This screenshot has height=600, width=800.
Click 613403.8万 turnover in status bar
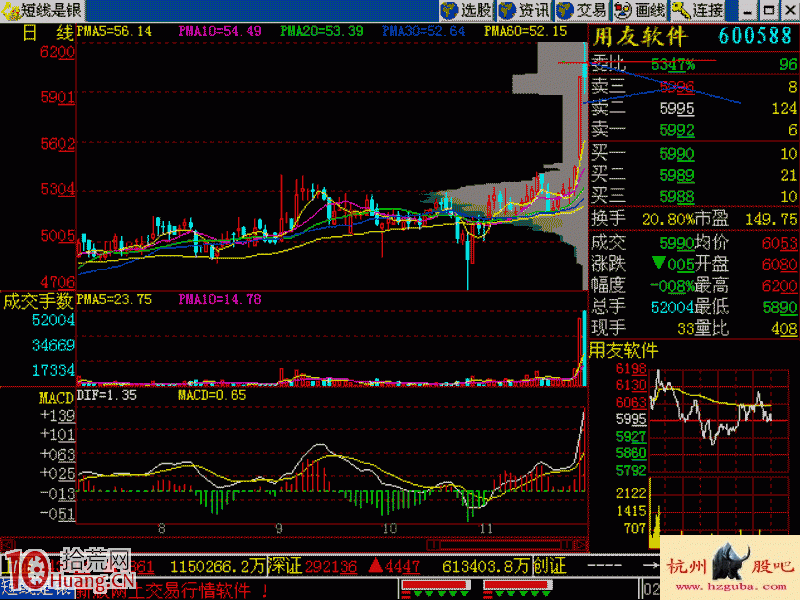click(x=486, y=566)
